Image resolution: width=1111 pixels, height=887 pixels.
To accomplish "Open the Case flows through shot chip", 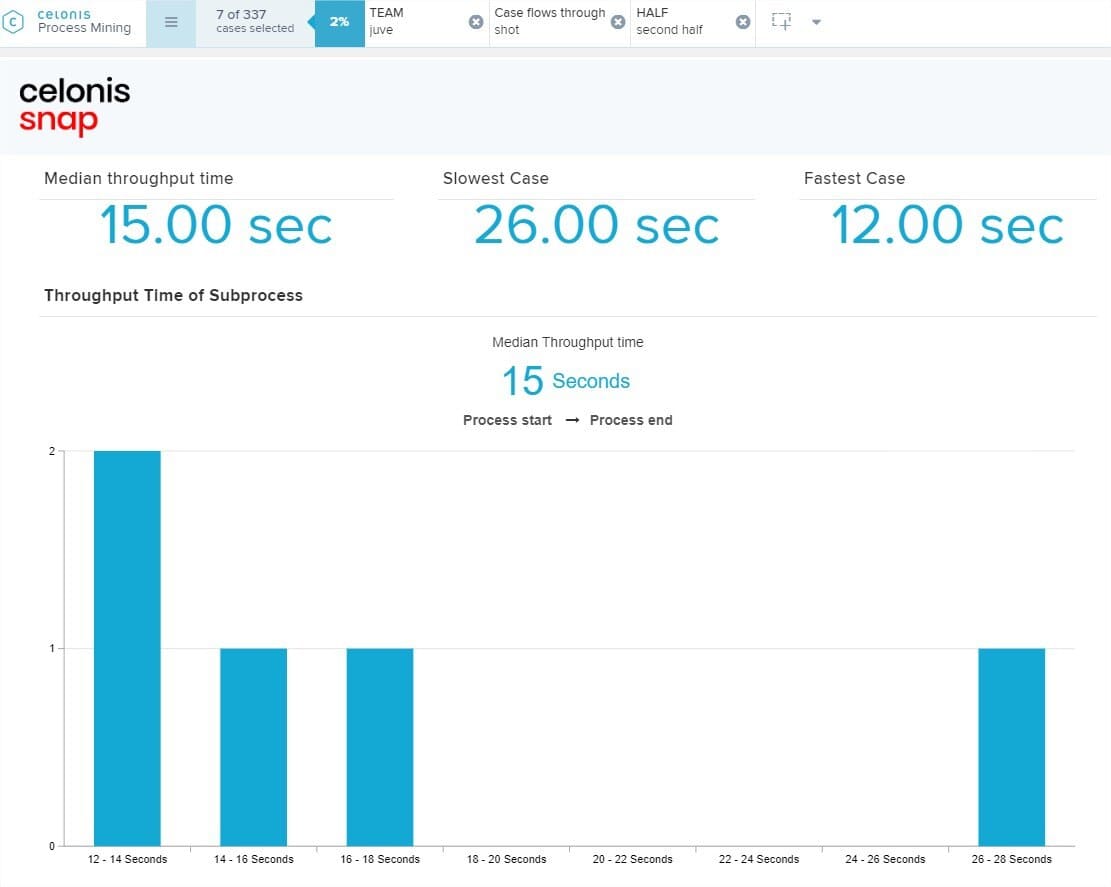I will click(x=549, y=22).
